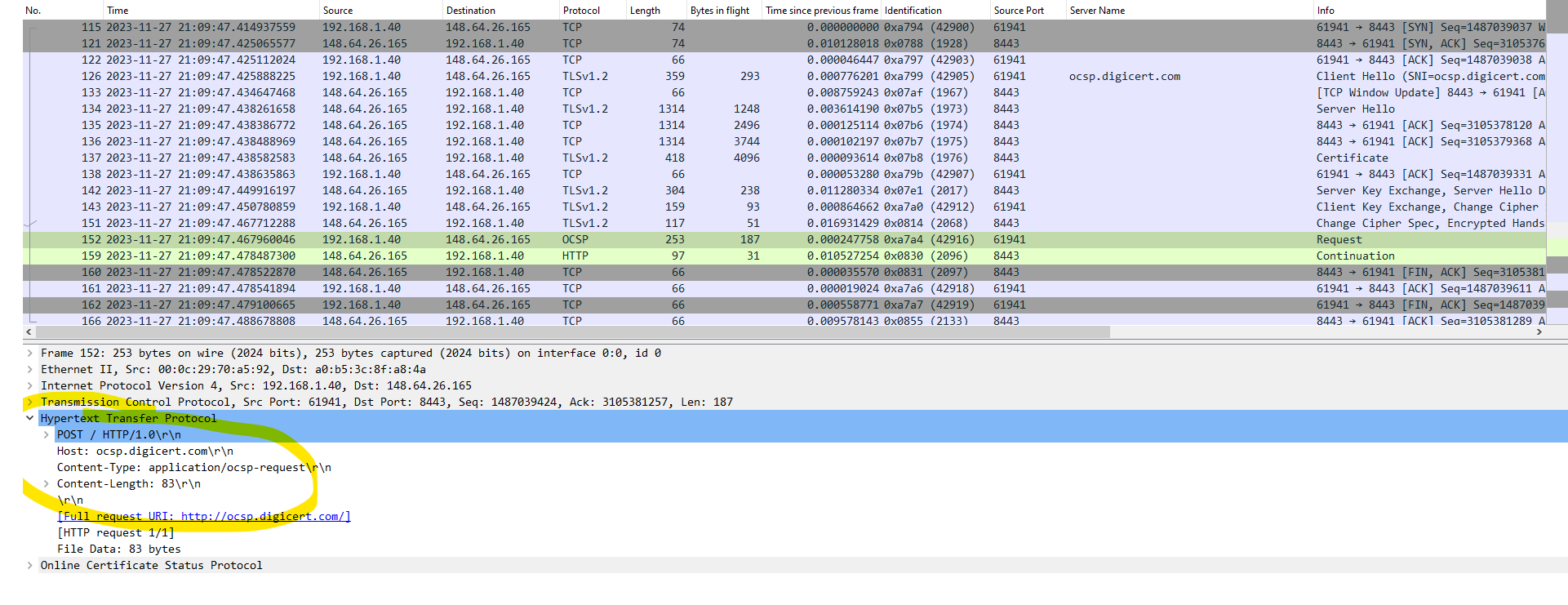This screenshot has height=605, width=1568.
Task: Open the Full request URI link
Action: point(204,517)
